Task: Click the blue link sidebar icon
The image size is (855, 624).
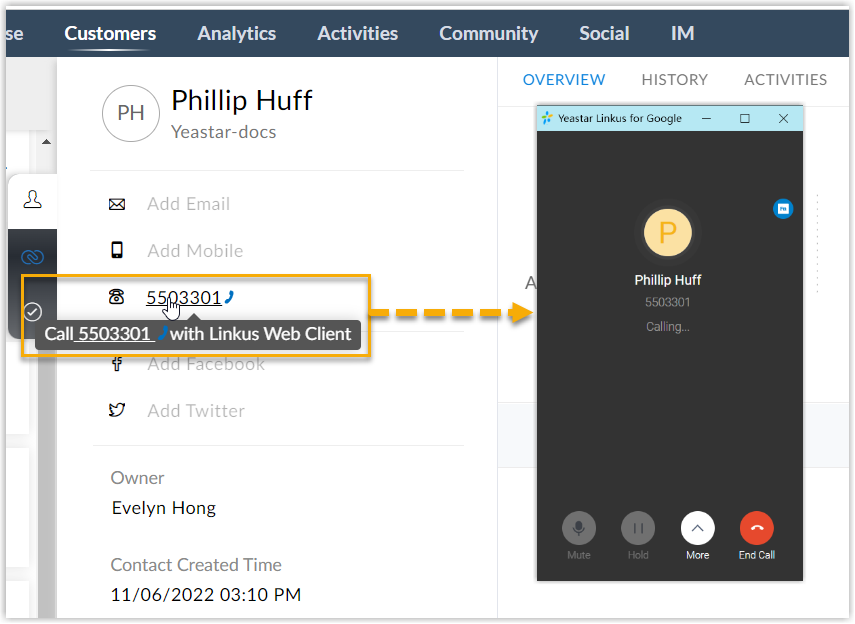Action: [x=32, y=258]
